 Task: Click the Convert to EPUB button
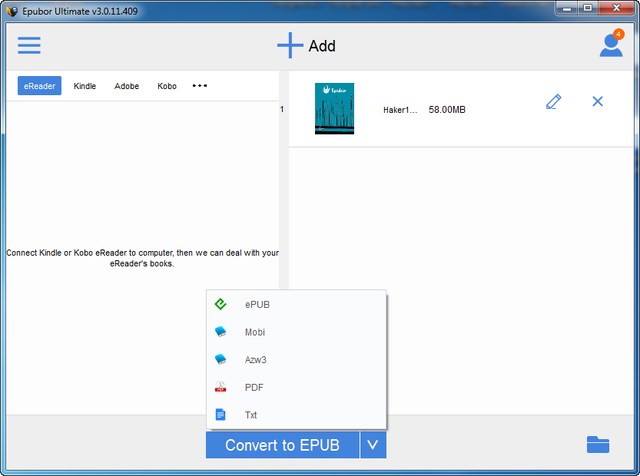[282, 445]
